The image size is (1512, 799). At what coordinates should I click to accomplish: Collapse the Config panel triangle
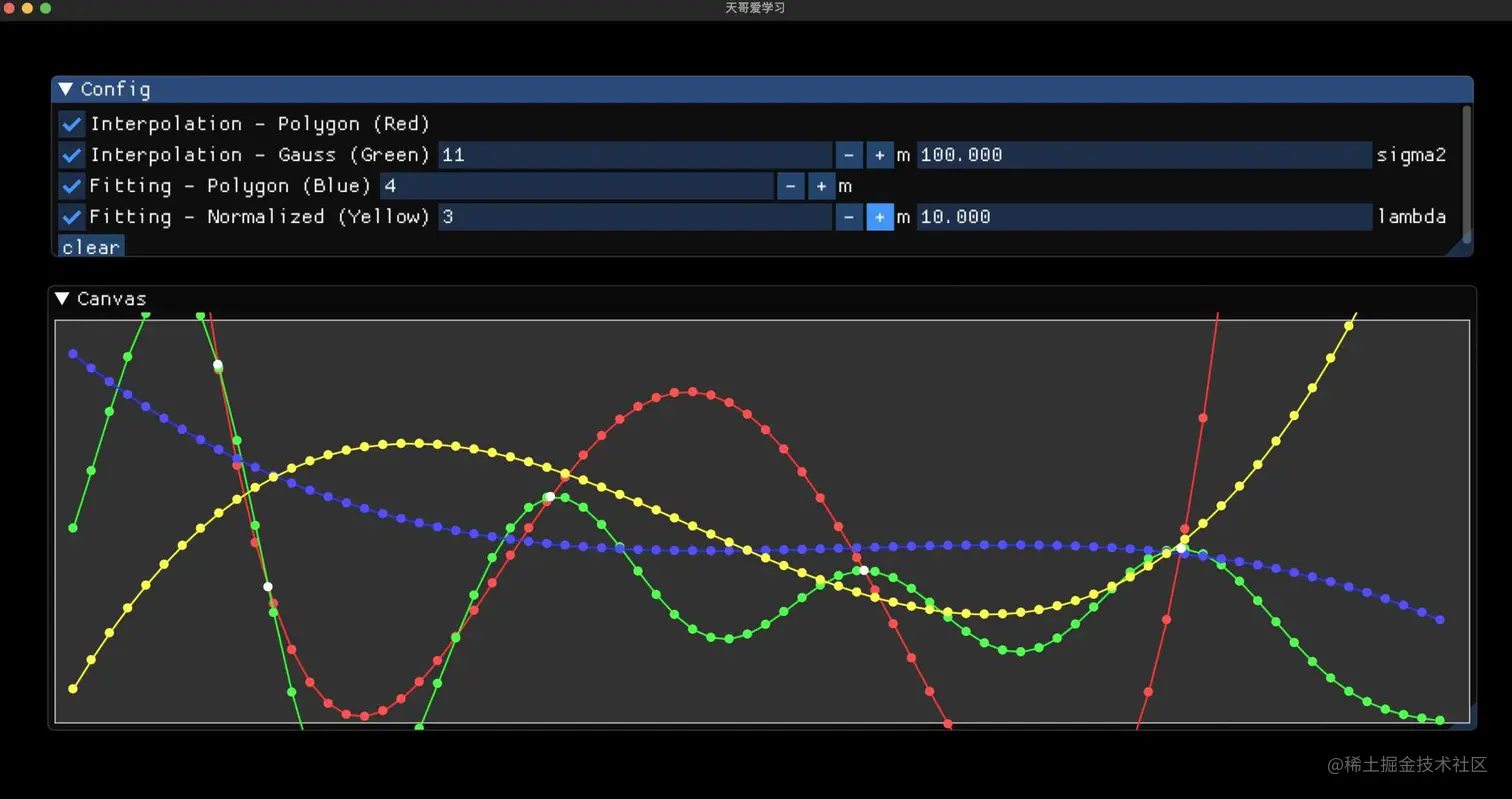66,89
